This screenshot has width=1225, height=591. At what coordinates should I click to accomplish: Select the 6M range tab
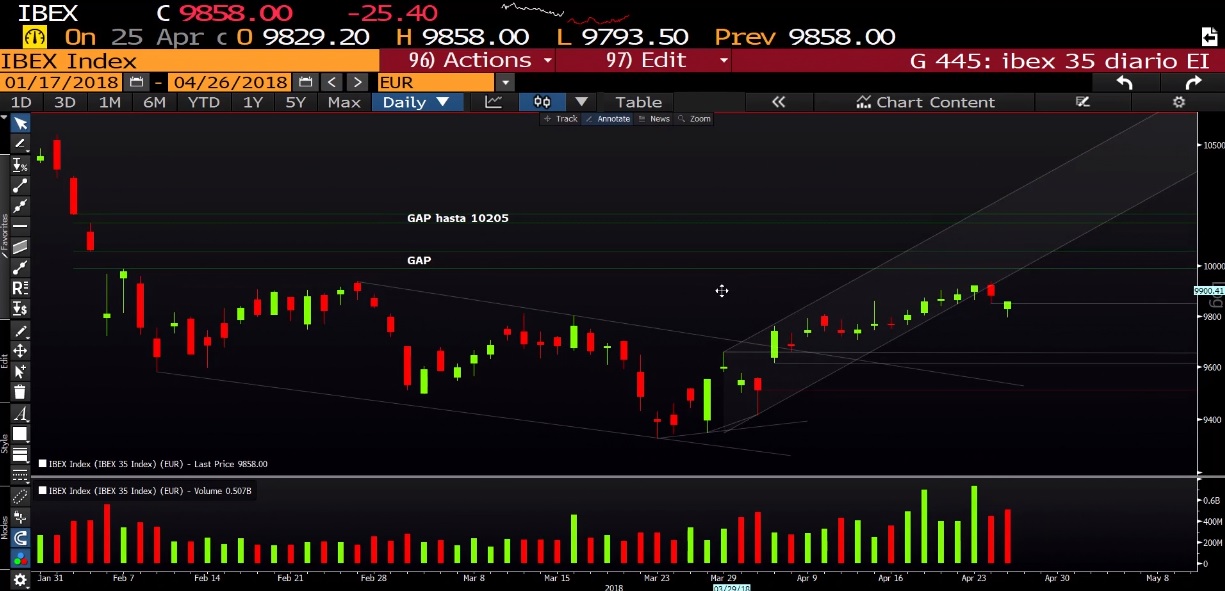154,102
